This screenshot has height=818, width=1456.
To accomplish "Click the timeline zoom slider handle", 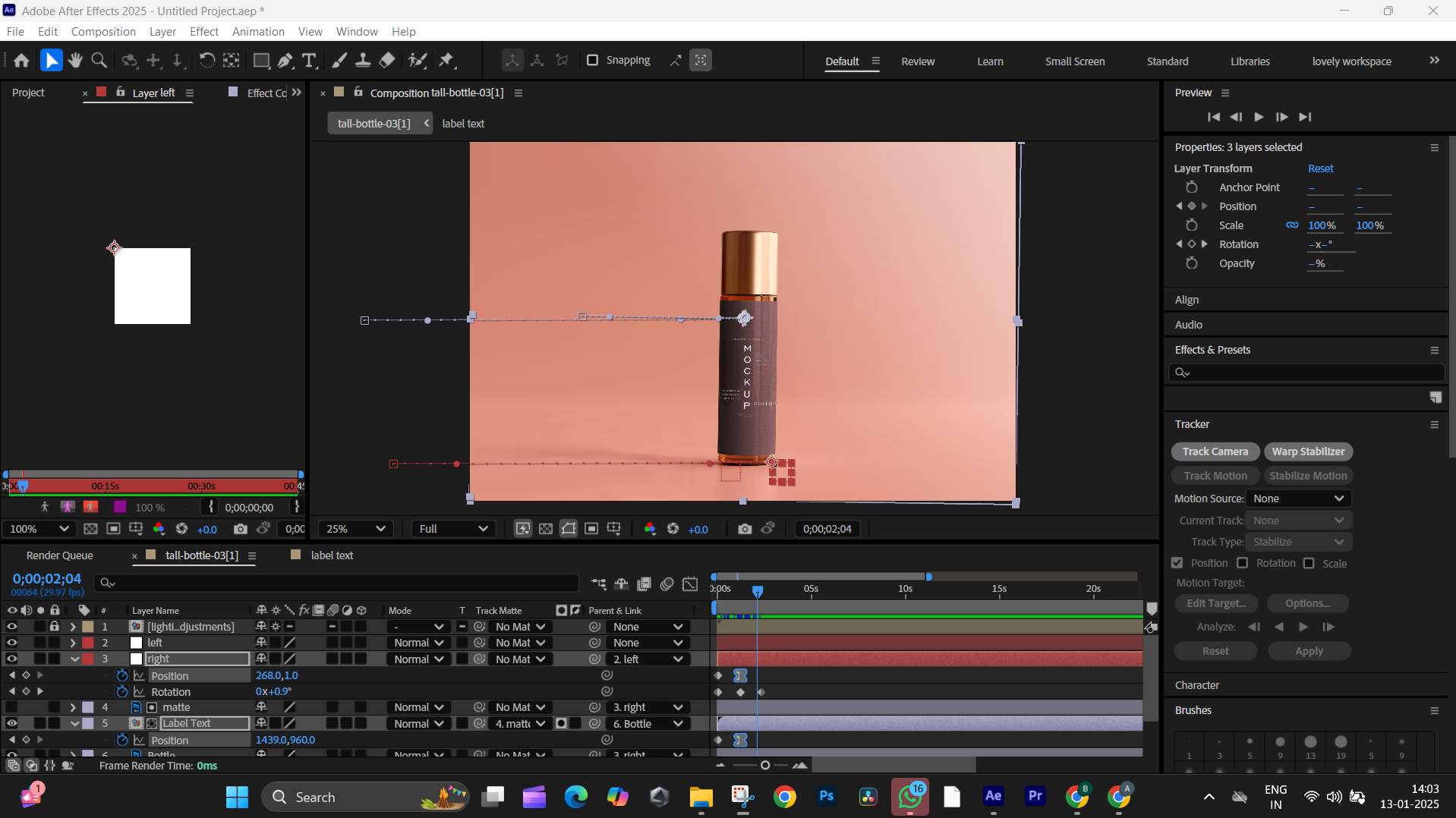I will (765, 766).
